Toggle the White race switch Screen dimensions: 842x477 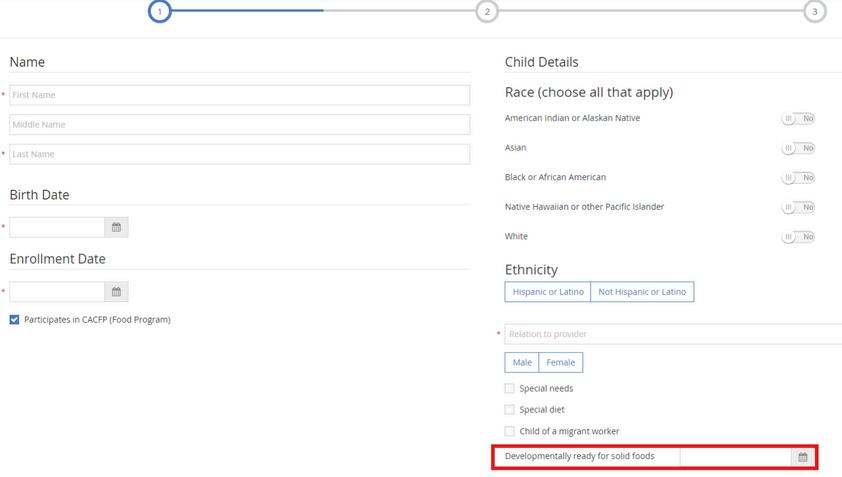point(798,237)
